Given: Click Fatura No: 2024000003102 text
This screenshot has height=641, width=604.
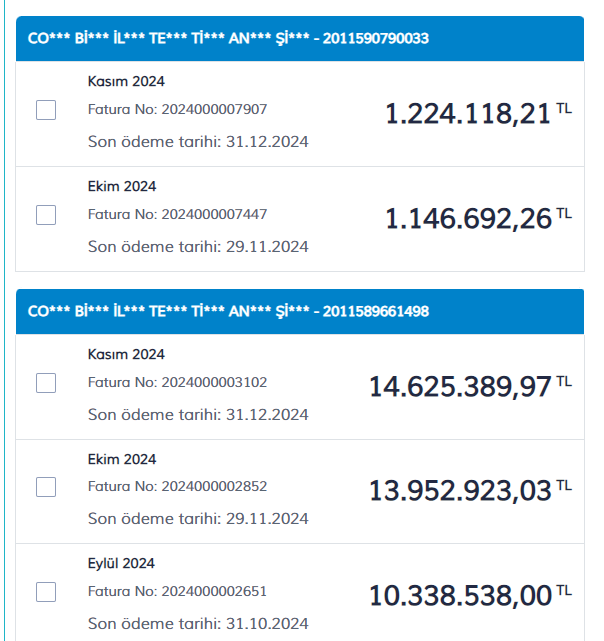Looking at the screenshot, I should click(x=177, y=382).
